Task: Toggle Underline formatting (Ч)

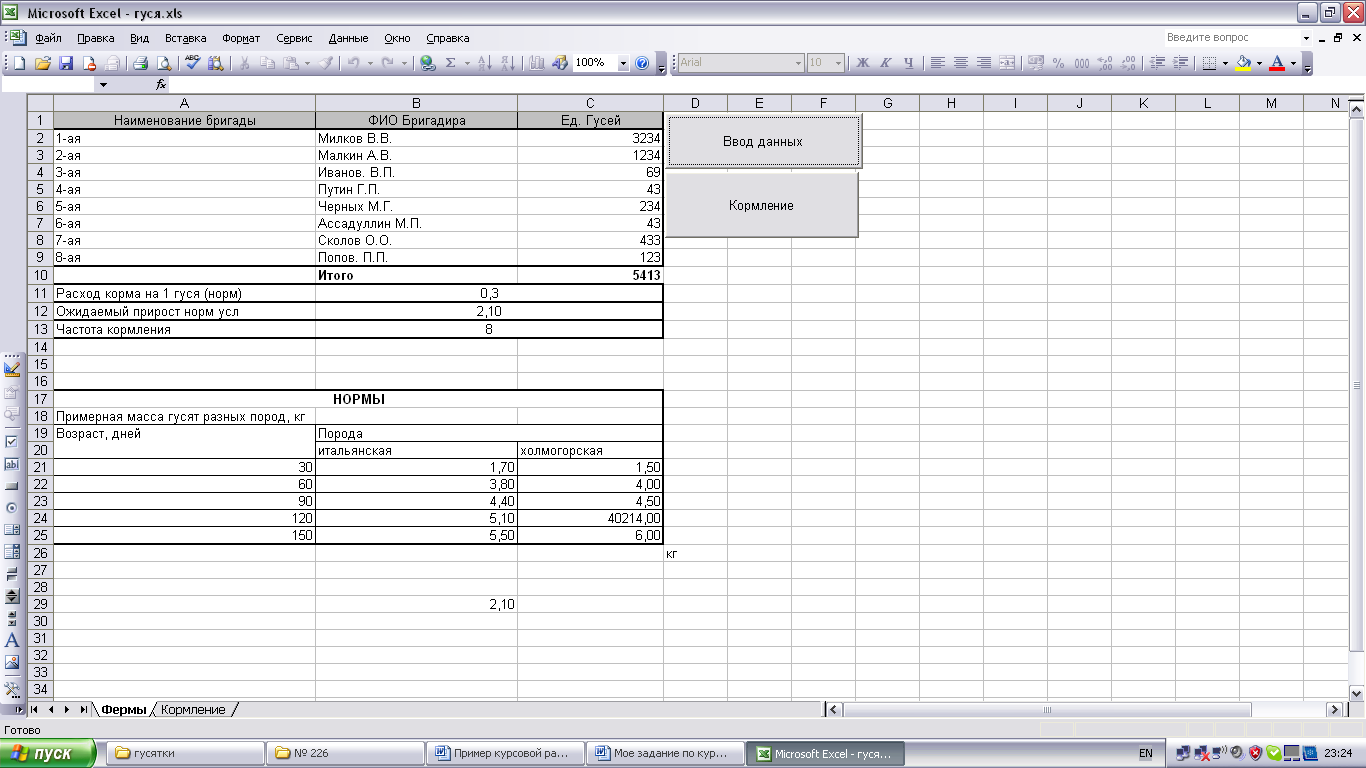Action: click(909, 63)
